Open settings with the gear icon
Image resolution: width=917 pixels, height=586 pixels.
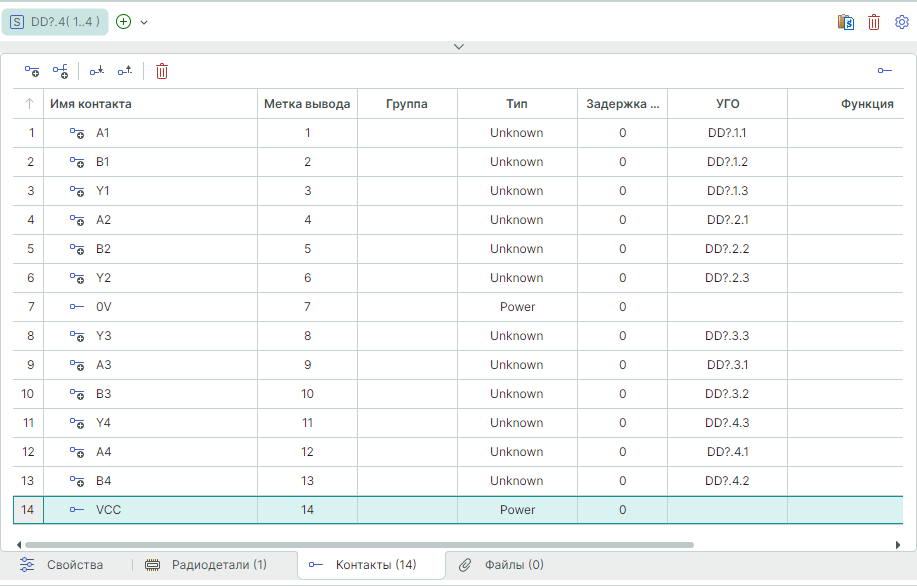(901, 22)
